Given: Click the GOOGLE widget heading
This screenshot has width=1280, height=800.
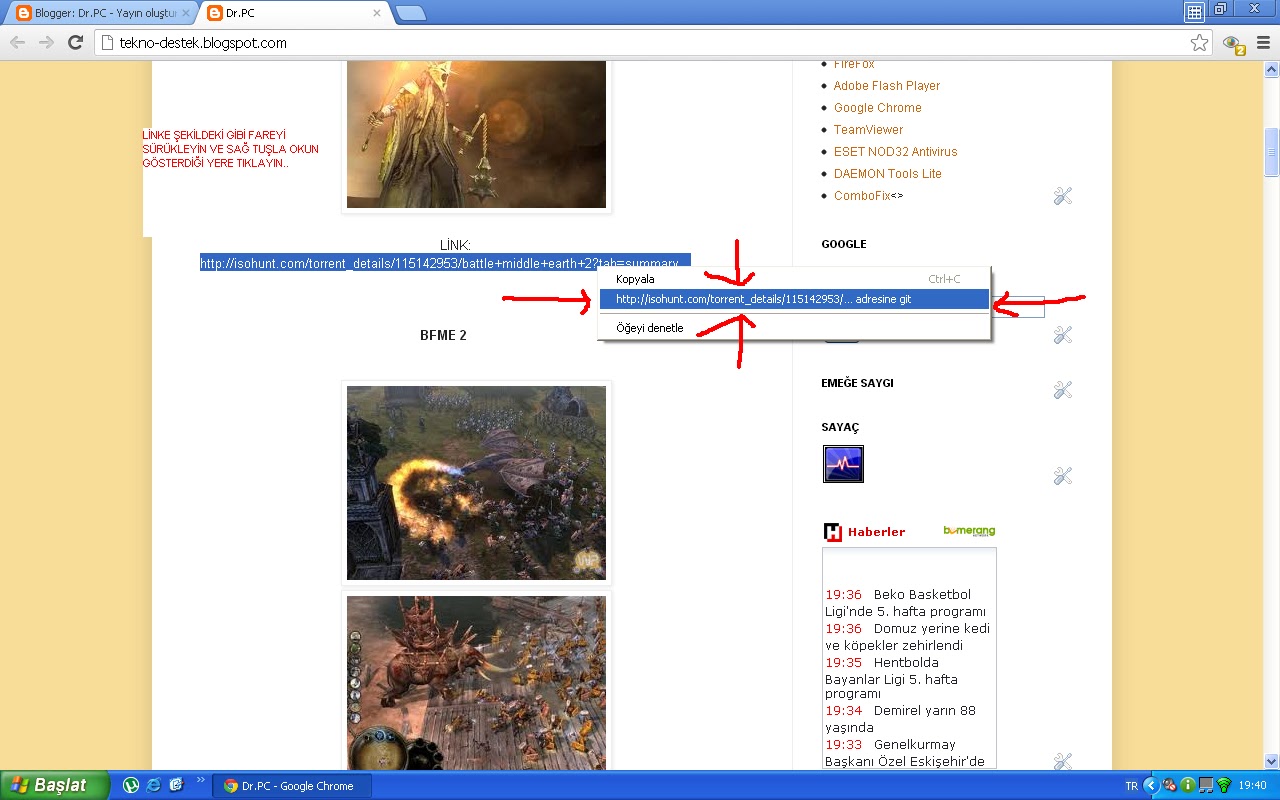Looking at the screenshot, I should coord(844,244).
